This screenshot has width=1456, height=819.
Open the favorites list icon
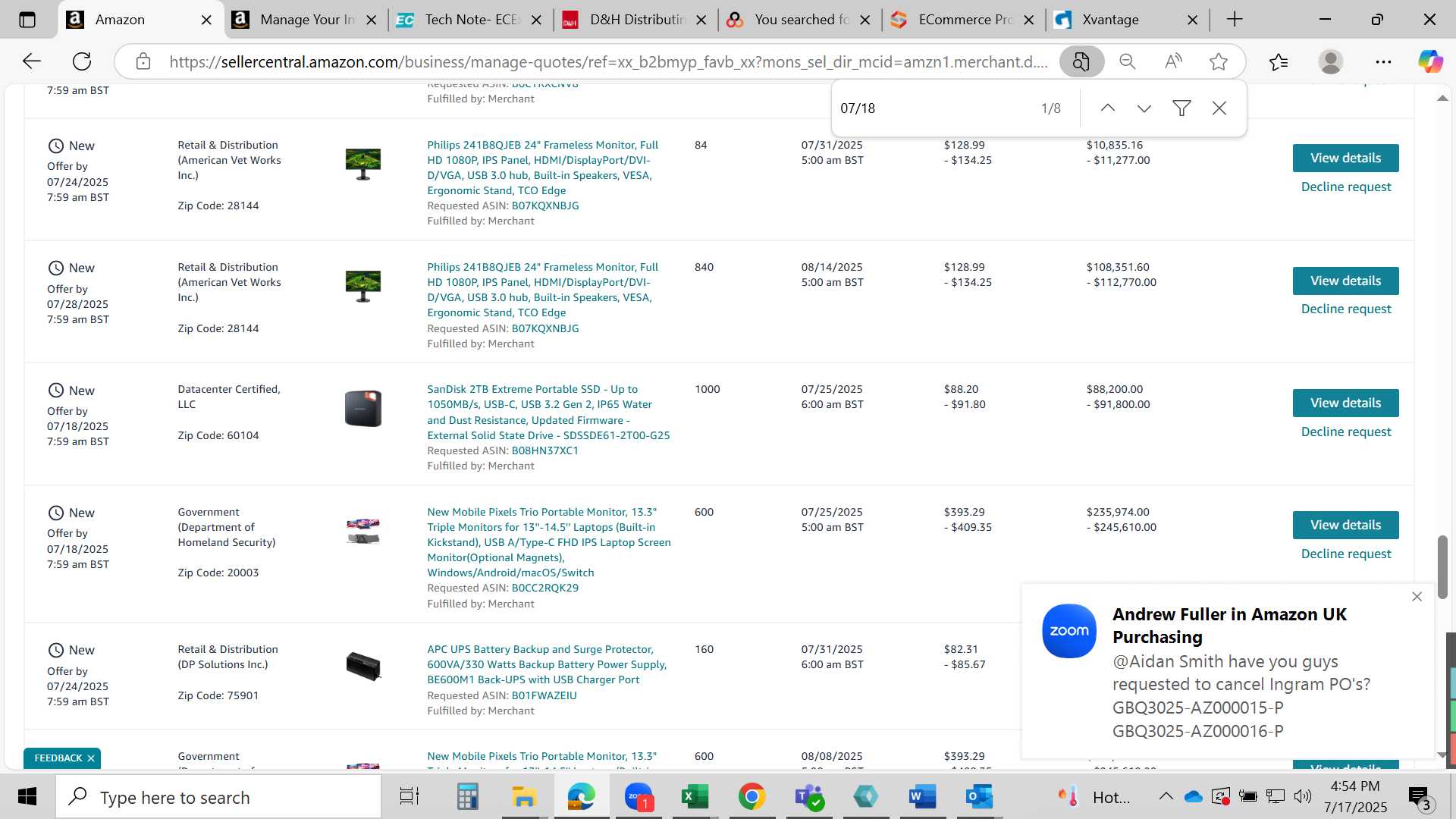coord(1279,61)
